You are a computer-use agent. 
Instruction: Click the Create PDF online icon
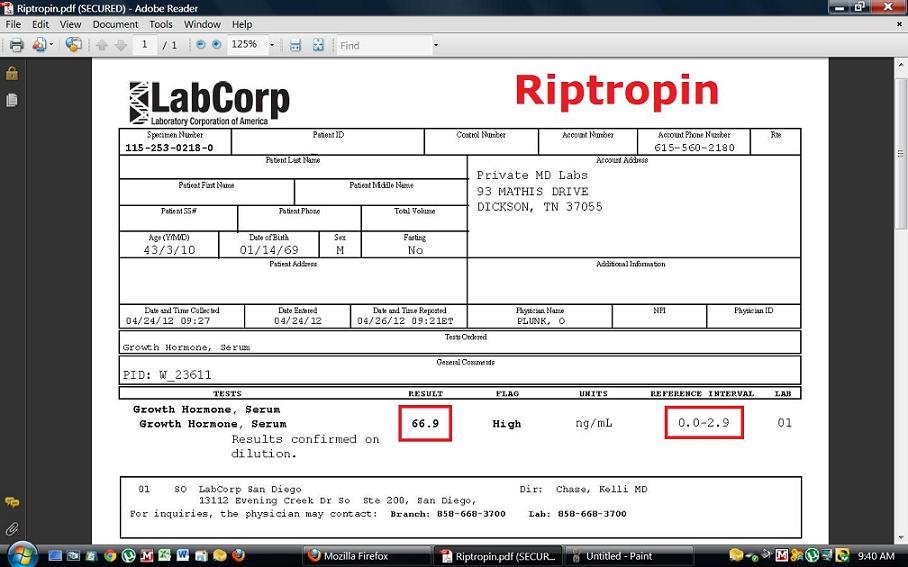pos(39,45)
